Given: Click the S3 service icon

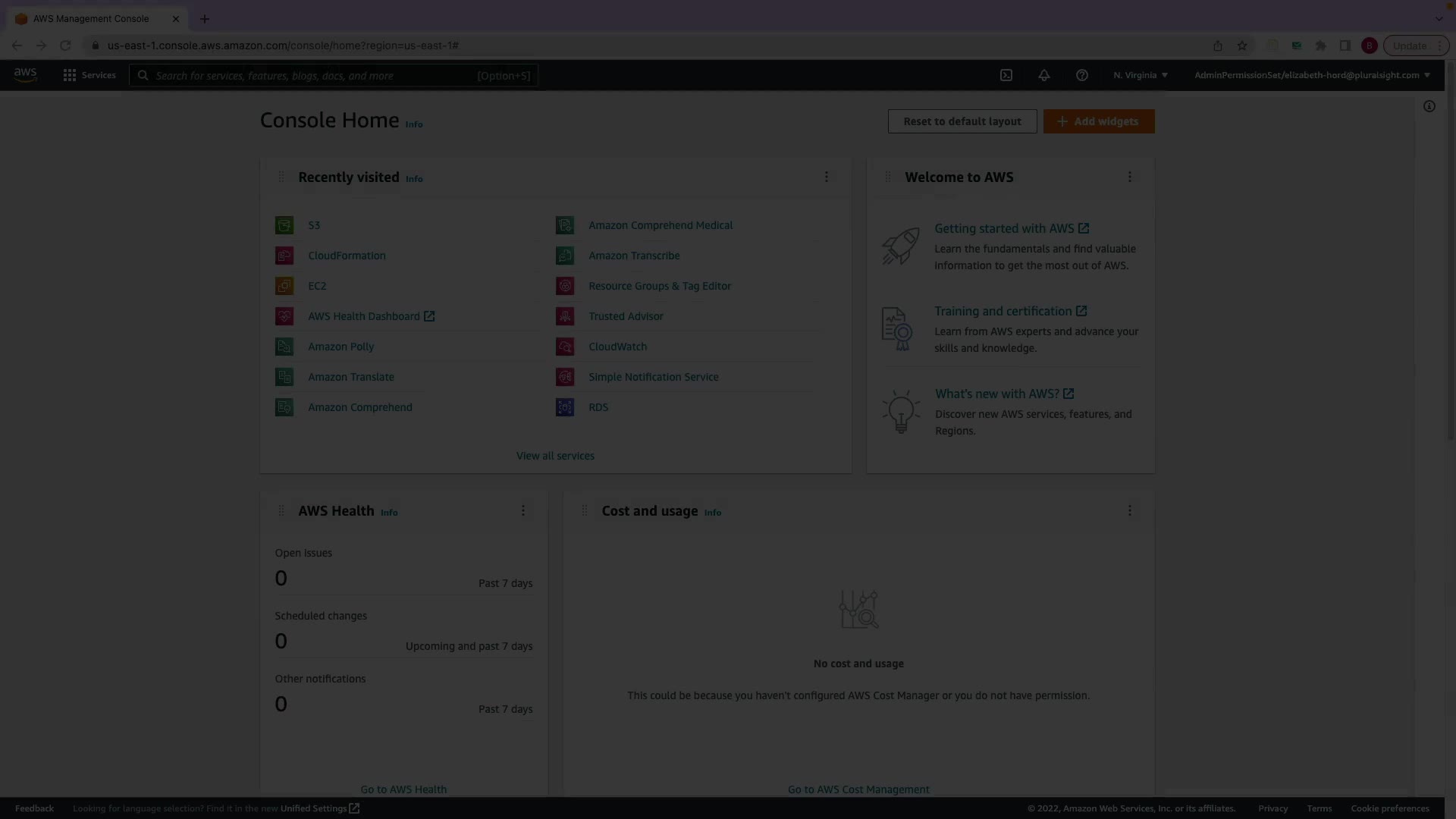Looking at the screenshot, I should [x=284, y=225].
